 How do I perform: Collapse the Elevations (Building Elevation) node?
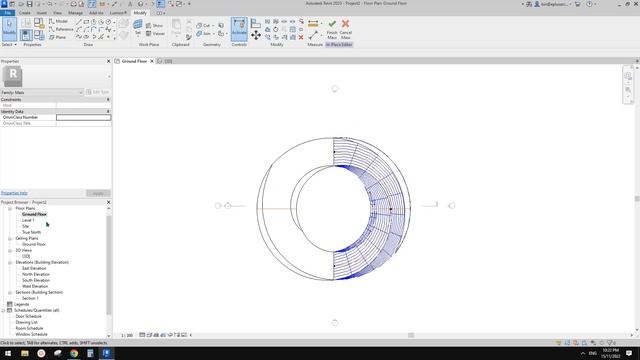(x=10, y=262)
